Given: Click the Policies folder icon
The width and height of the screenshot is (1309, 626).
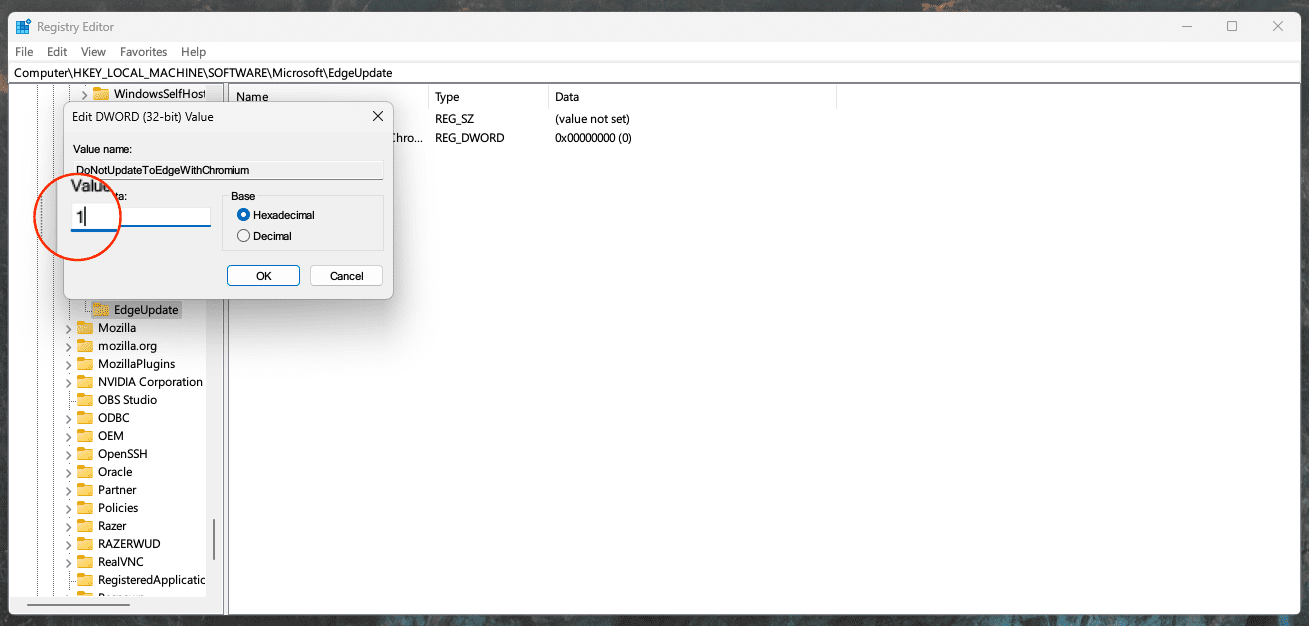Looking at the screenshot, I should click(85, 508).
